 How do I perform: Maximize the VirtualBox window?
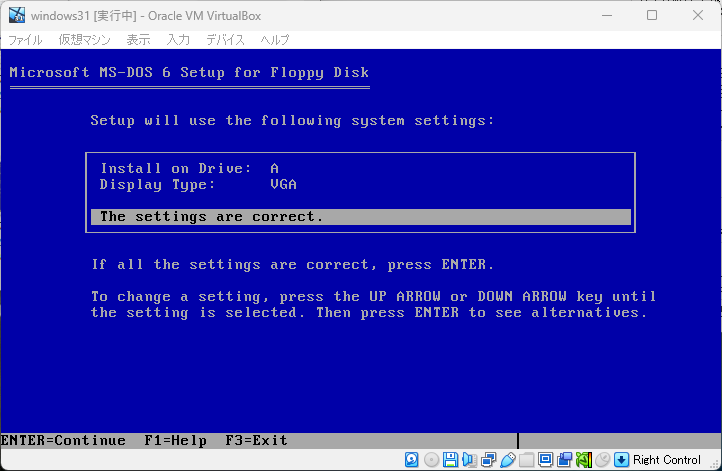(652, 15)
